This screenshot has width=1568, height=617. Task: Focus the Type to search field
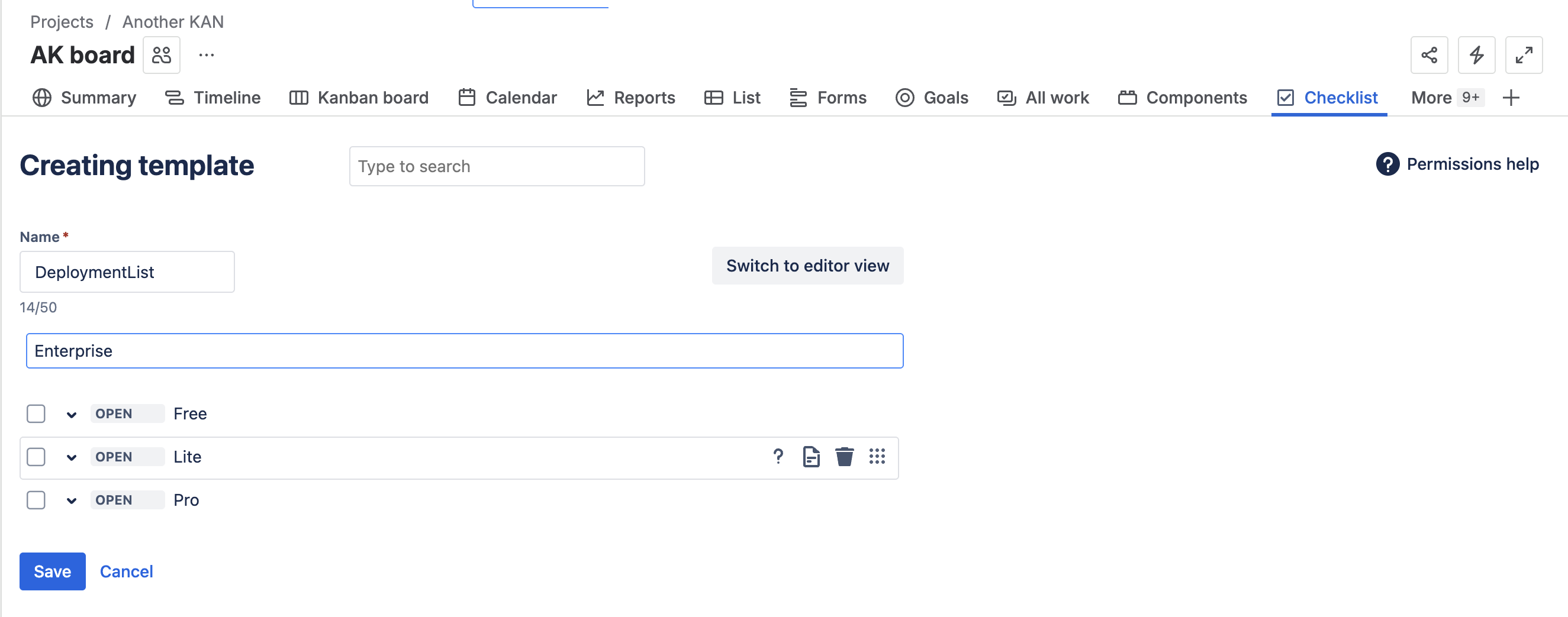coord(497,167)
